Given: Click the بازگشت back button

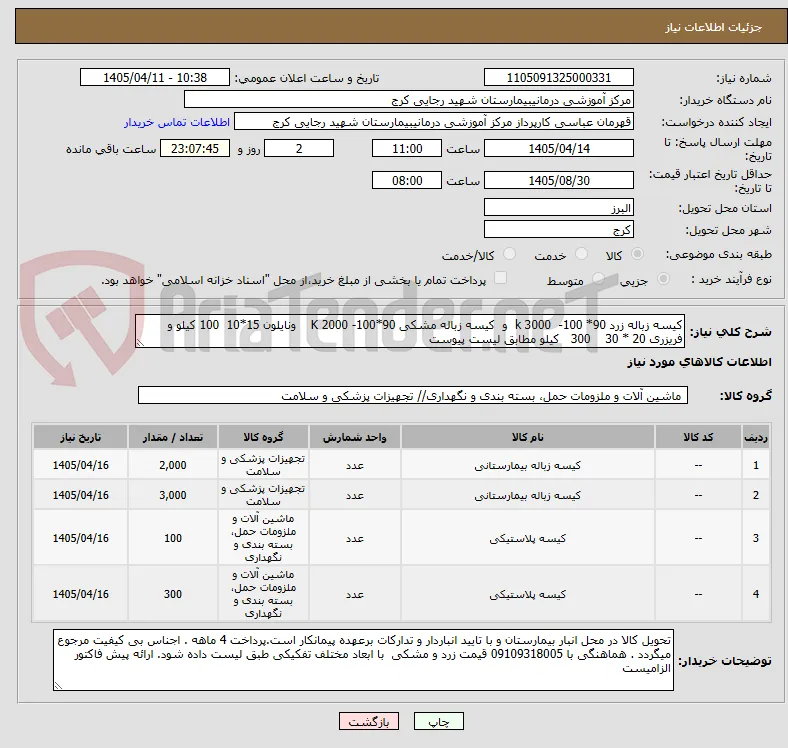Looking at the screenshot, I should pos(369,721).
